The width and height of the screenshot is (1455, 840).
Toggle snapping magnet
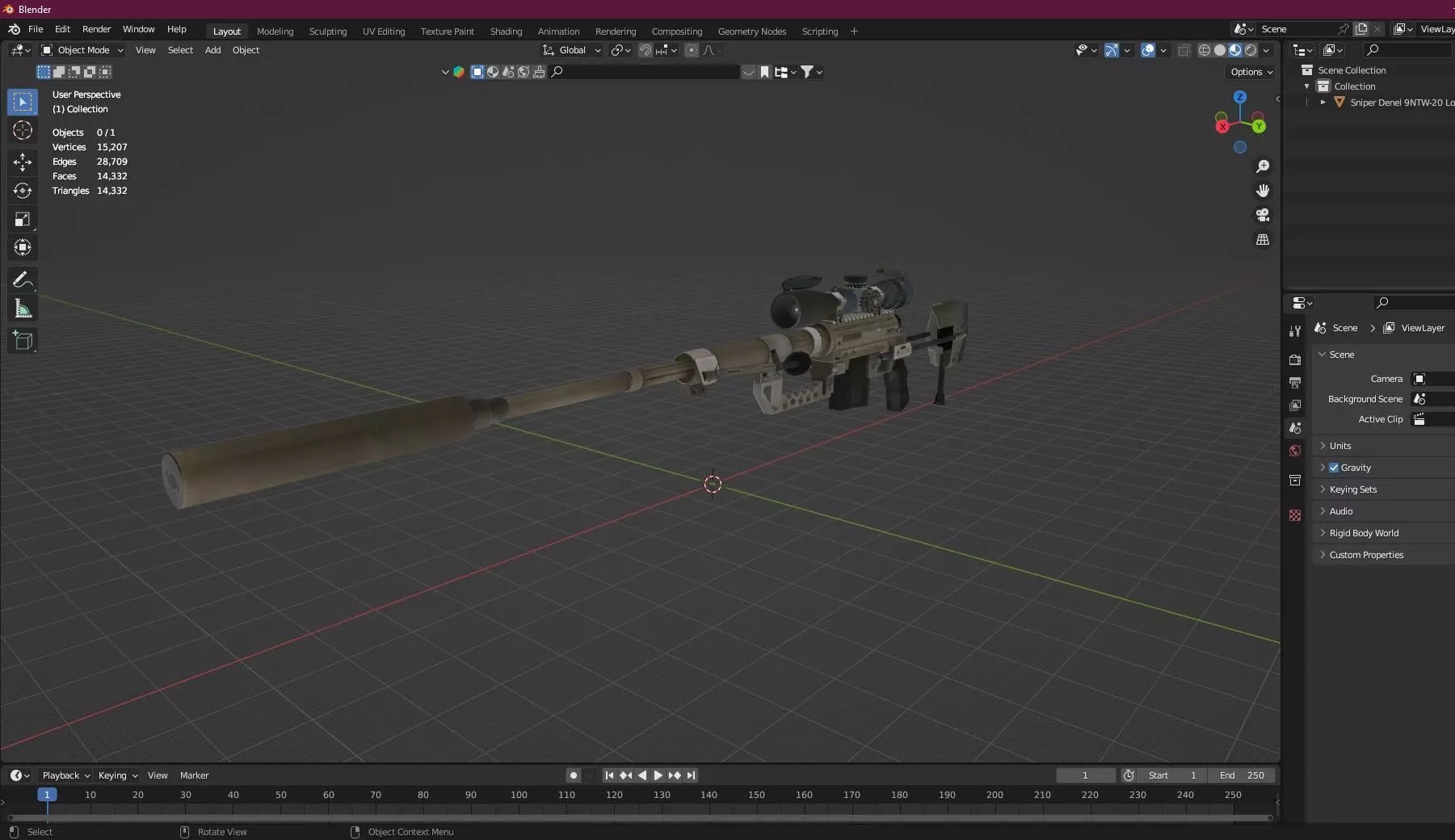645,50
